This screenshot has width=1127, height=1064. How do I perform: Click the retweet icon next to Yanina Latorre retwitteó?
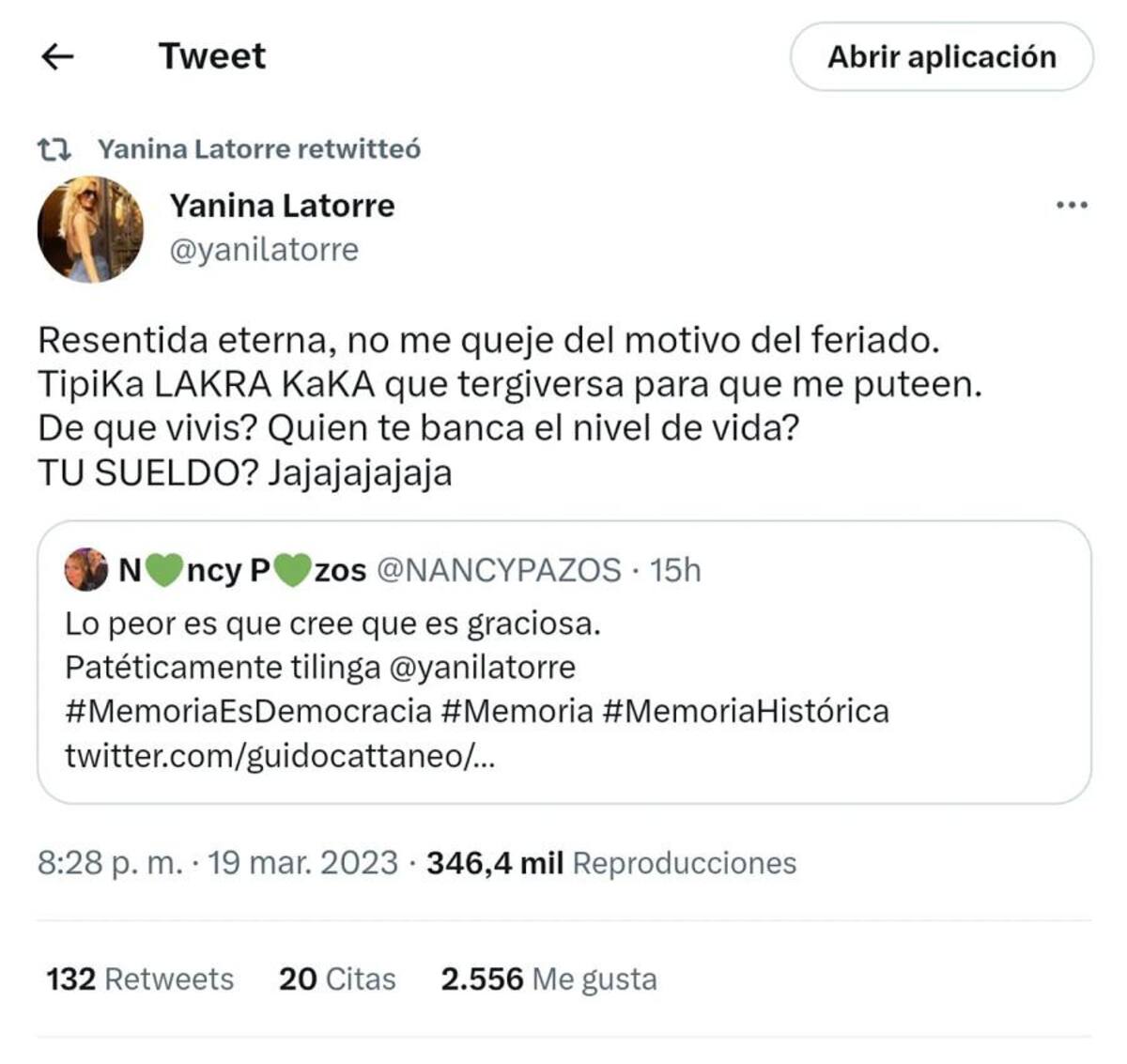[x=54, y=148]
